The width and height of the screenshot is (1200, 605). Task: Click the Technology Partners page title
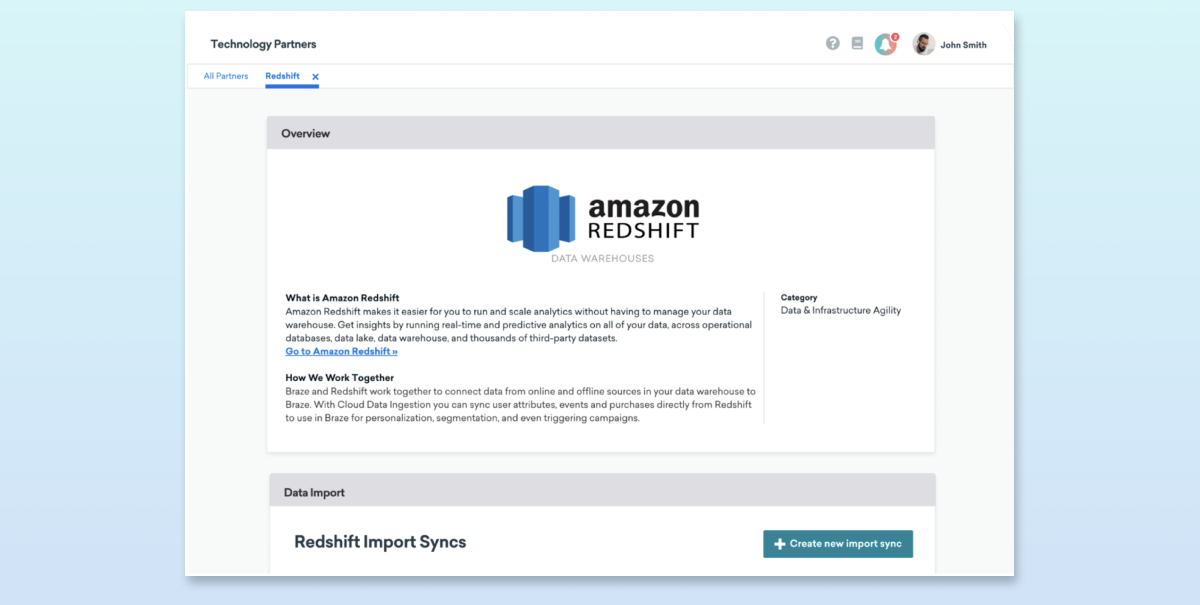pyautogui.click(x=263, y=44)
